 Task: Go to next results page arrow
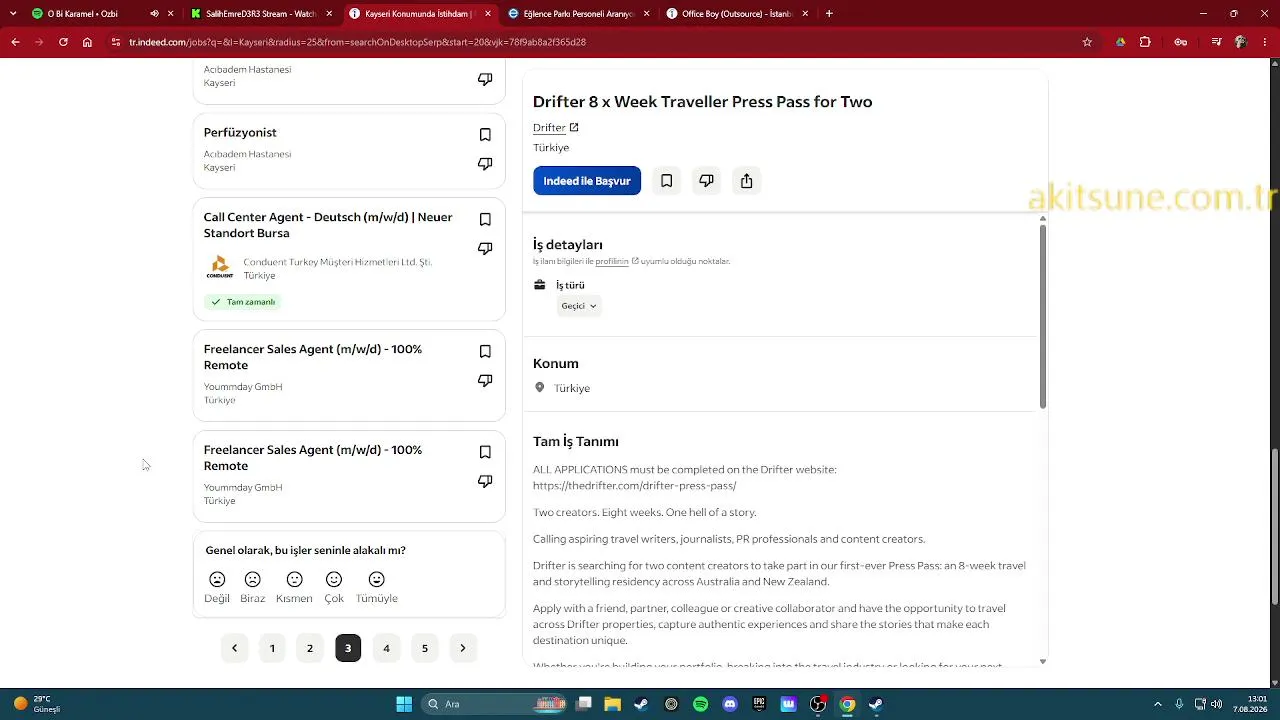click(462, 648)
